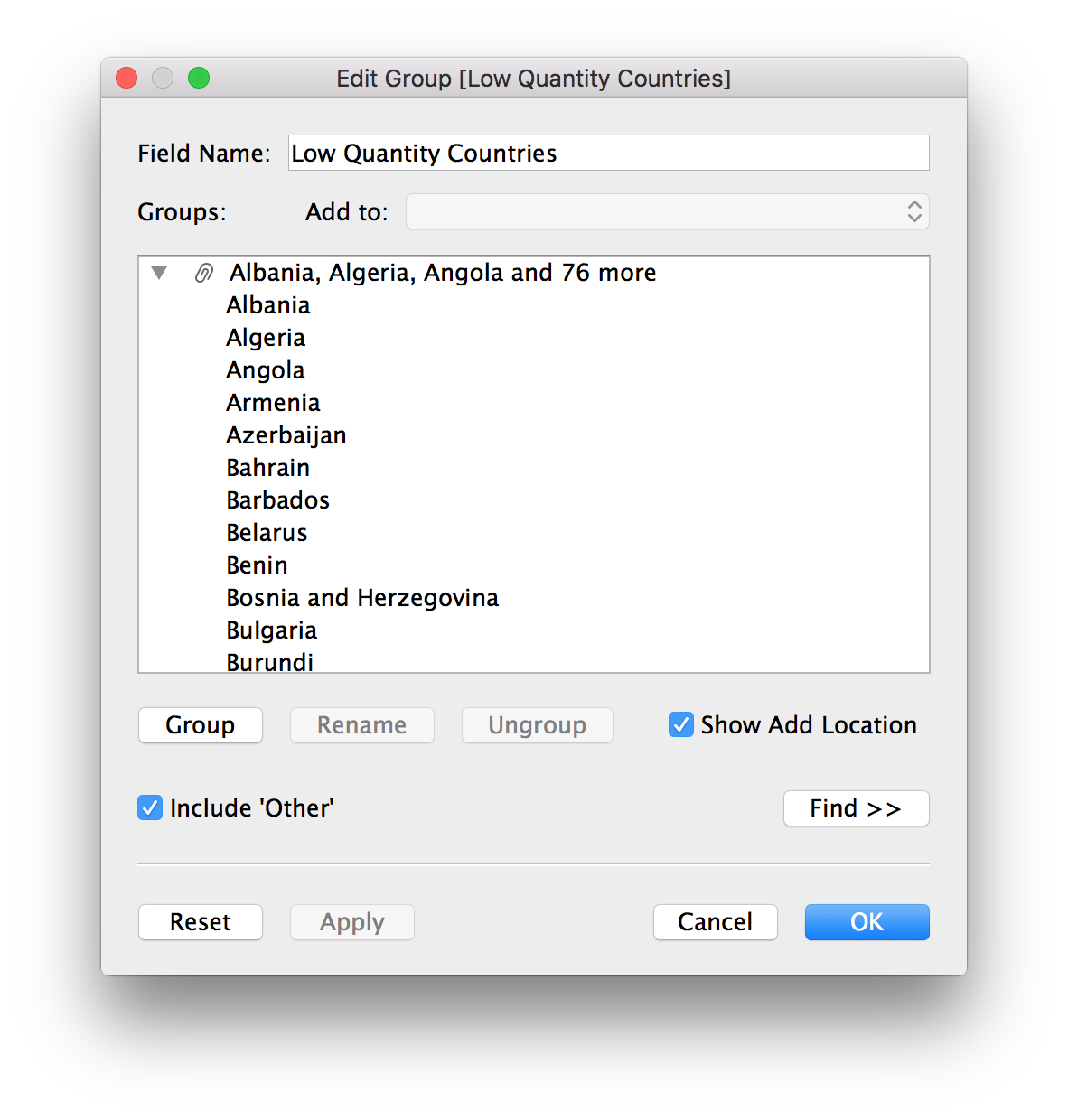Close the dialog with red button
This screenshot has height=1120, width=1068.
tap(126, 79)
